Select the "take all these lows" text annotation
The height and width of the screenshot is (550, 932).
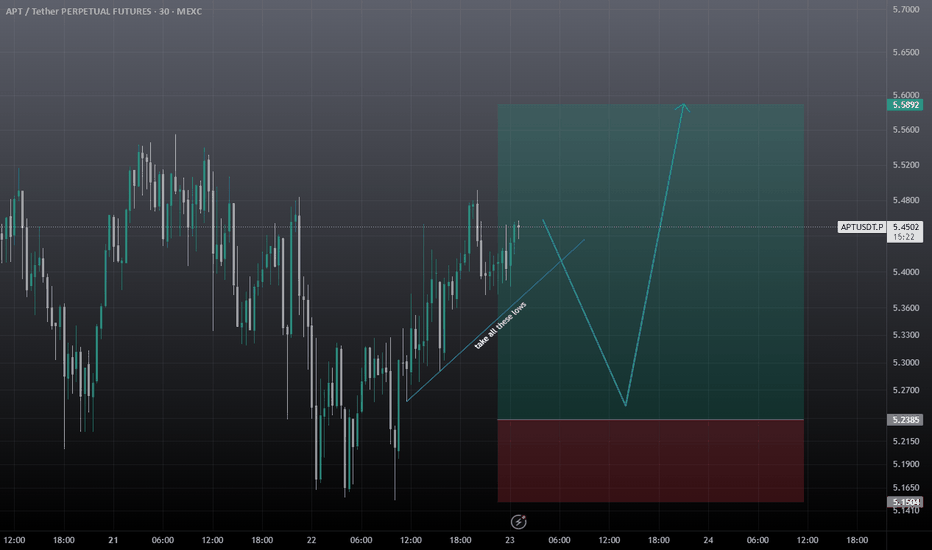[x=500, y=326]
